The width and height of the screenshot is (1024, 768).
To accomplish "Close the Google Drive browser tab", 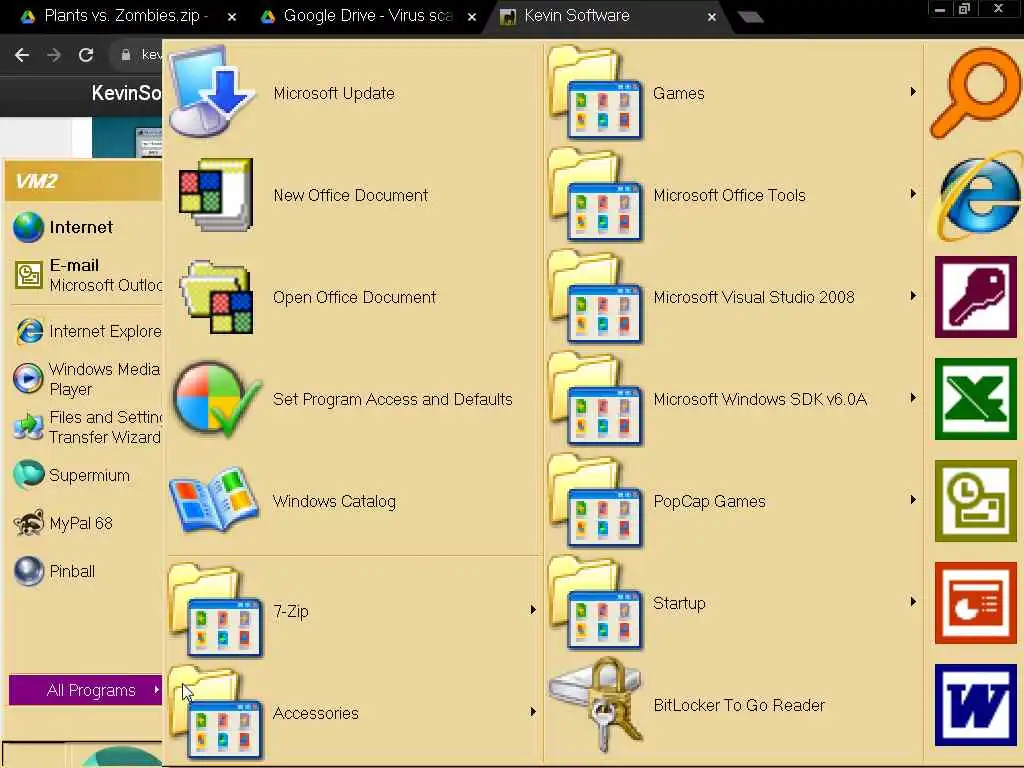I will (472, 17).
